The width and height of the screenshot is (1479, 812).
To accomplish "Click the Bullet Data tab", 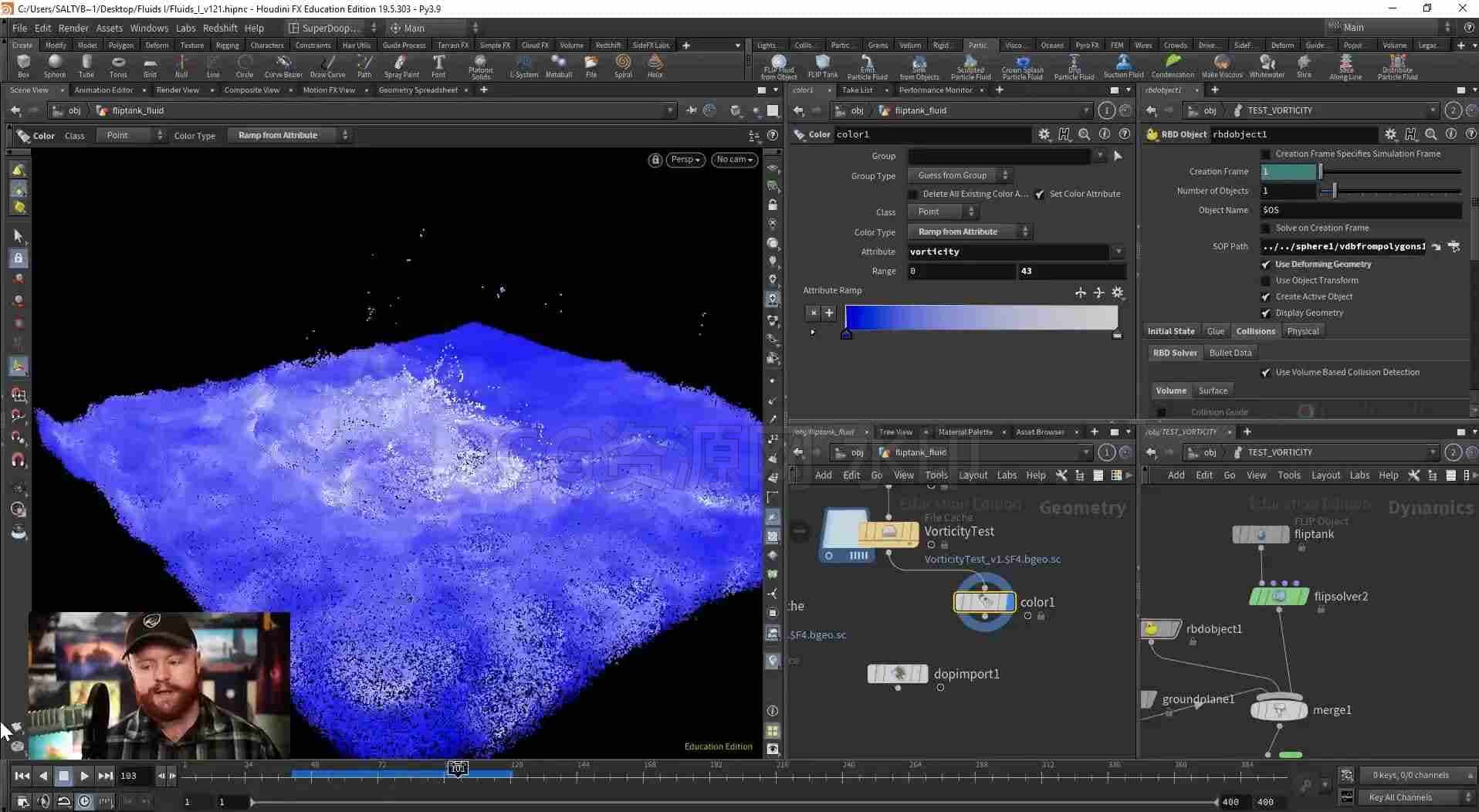I will point(1230,353).
